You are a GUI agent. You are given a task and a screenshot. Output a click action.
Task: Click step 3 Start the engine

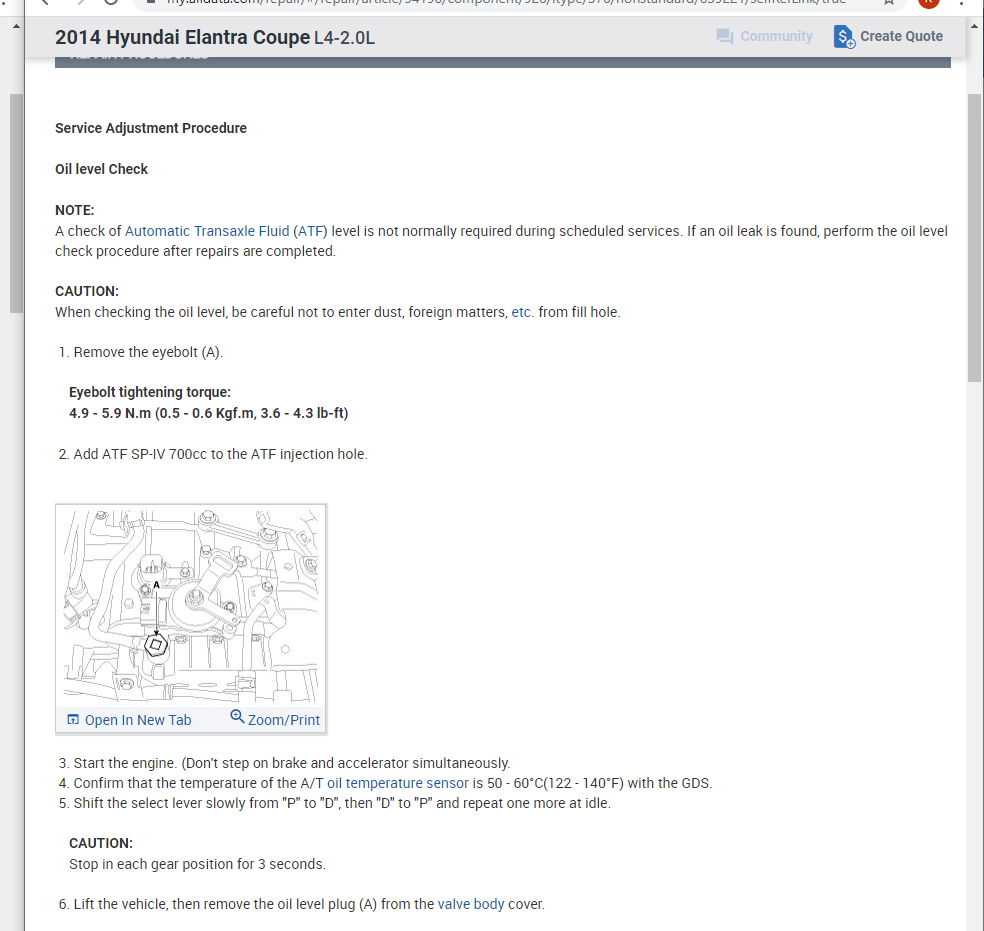pyautogui.click(x=284, y=763)
